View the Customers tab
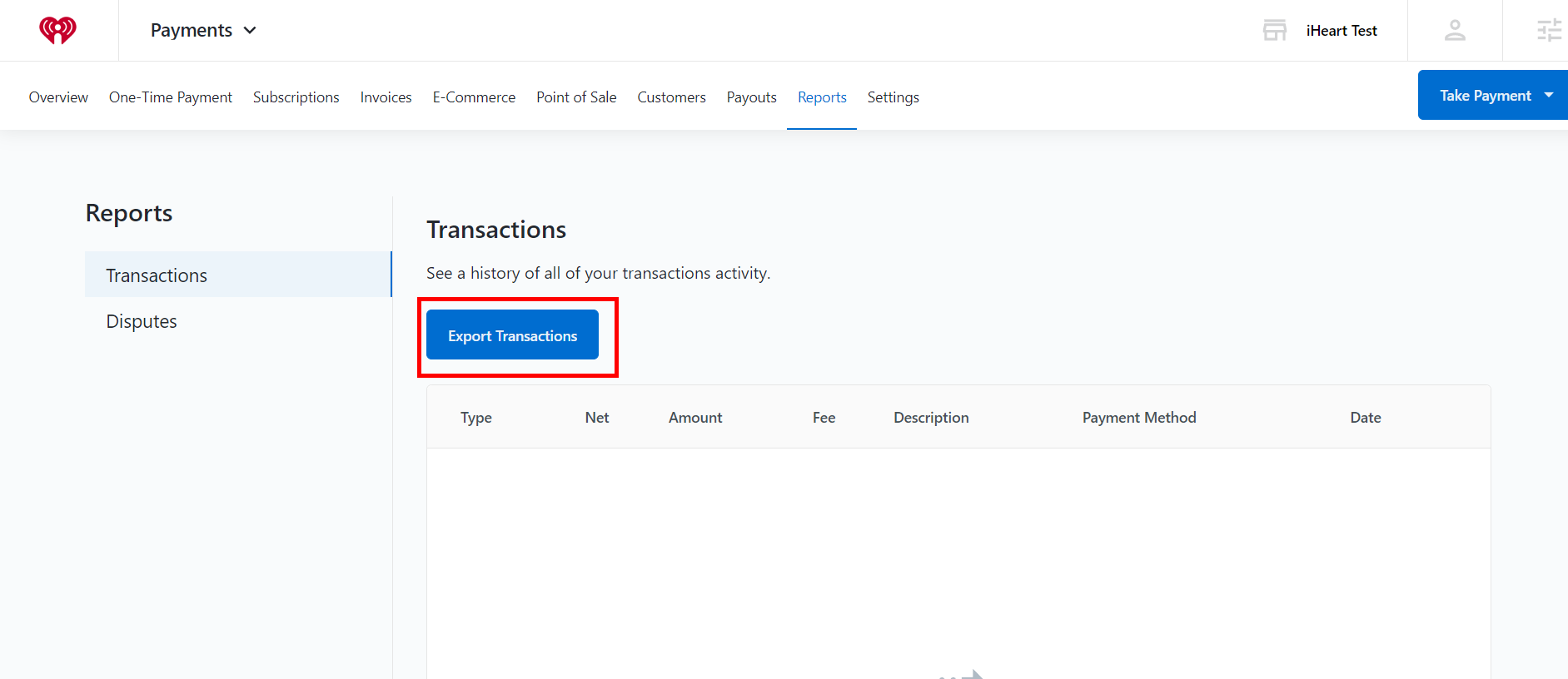1568x679 pixels. click(x=671, y=97)
